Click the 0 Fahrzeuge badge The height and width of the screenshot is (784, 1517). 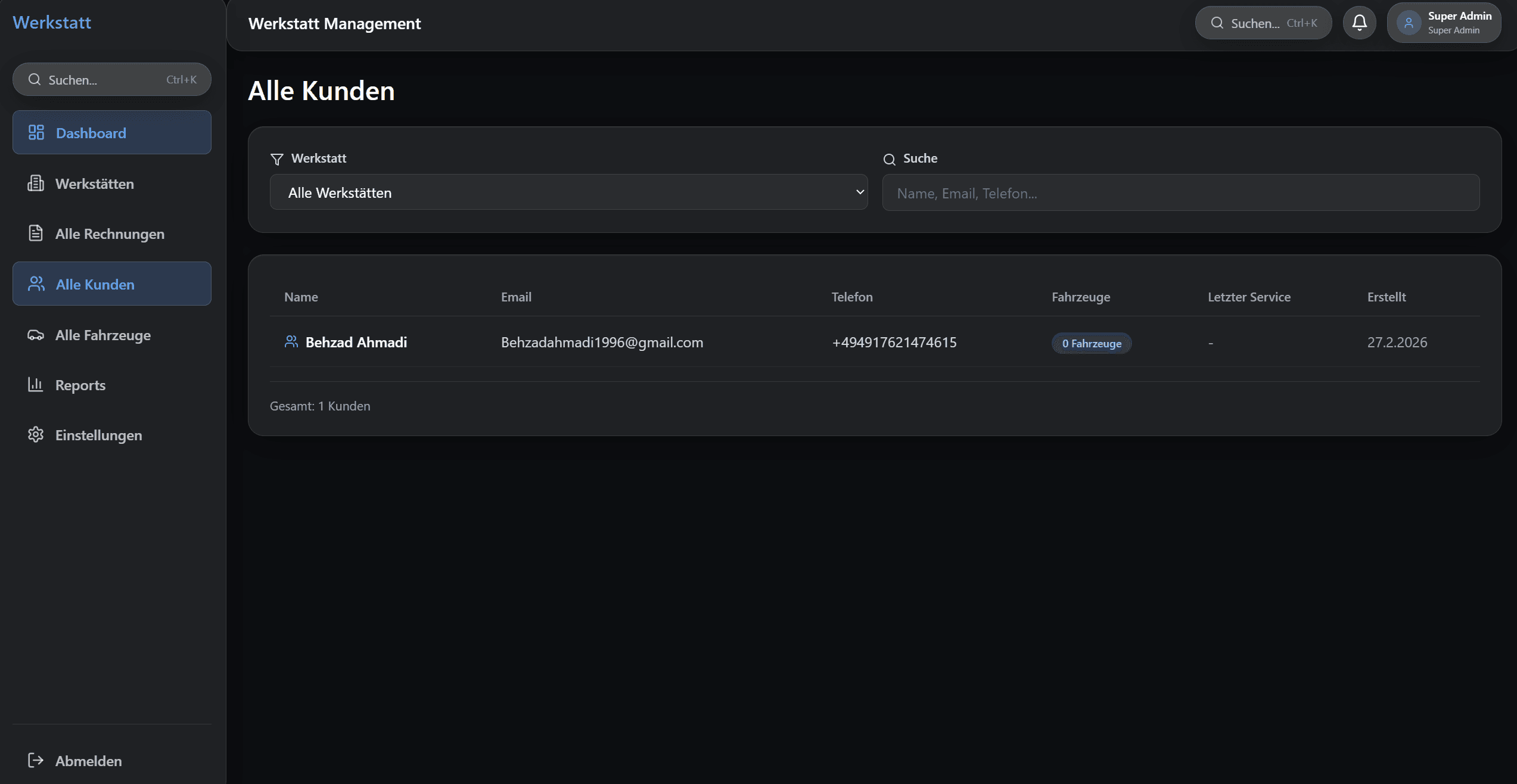pyautogui.click(x=1092, y=344)
